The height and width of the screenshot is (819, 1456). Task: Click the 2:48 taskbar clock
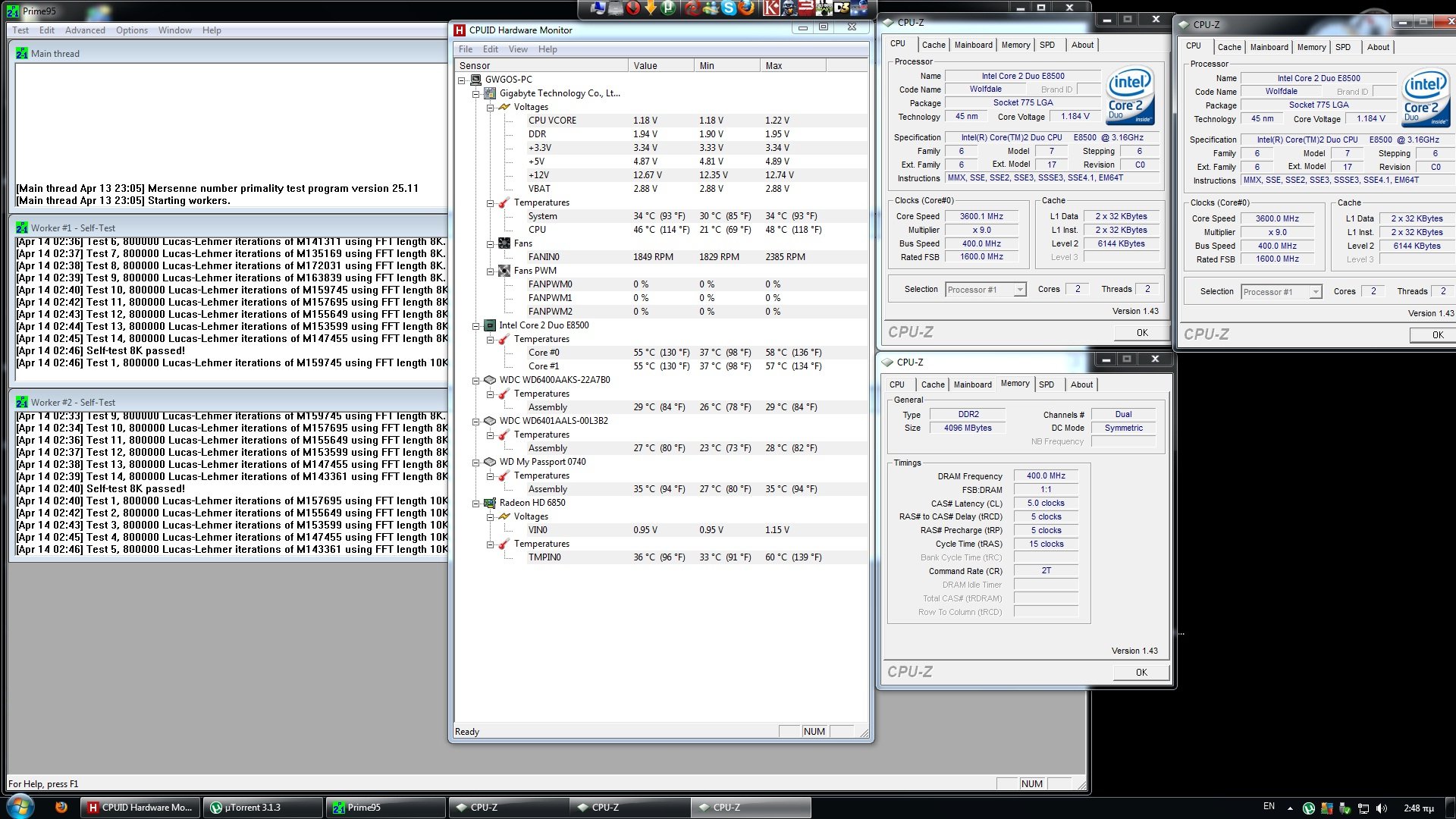[x=1418, y=808]
